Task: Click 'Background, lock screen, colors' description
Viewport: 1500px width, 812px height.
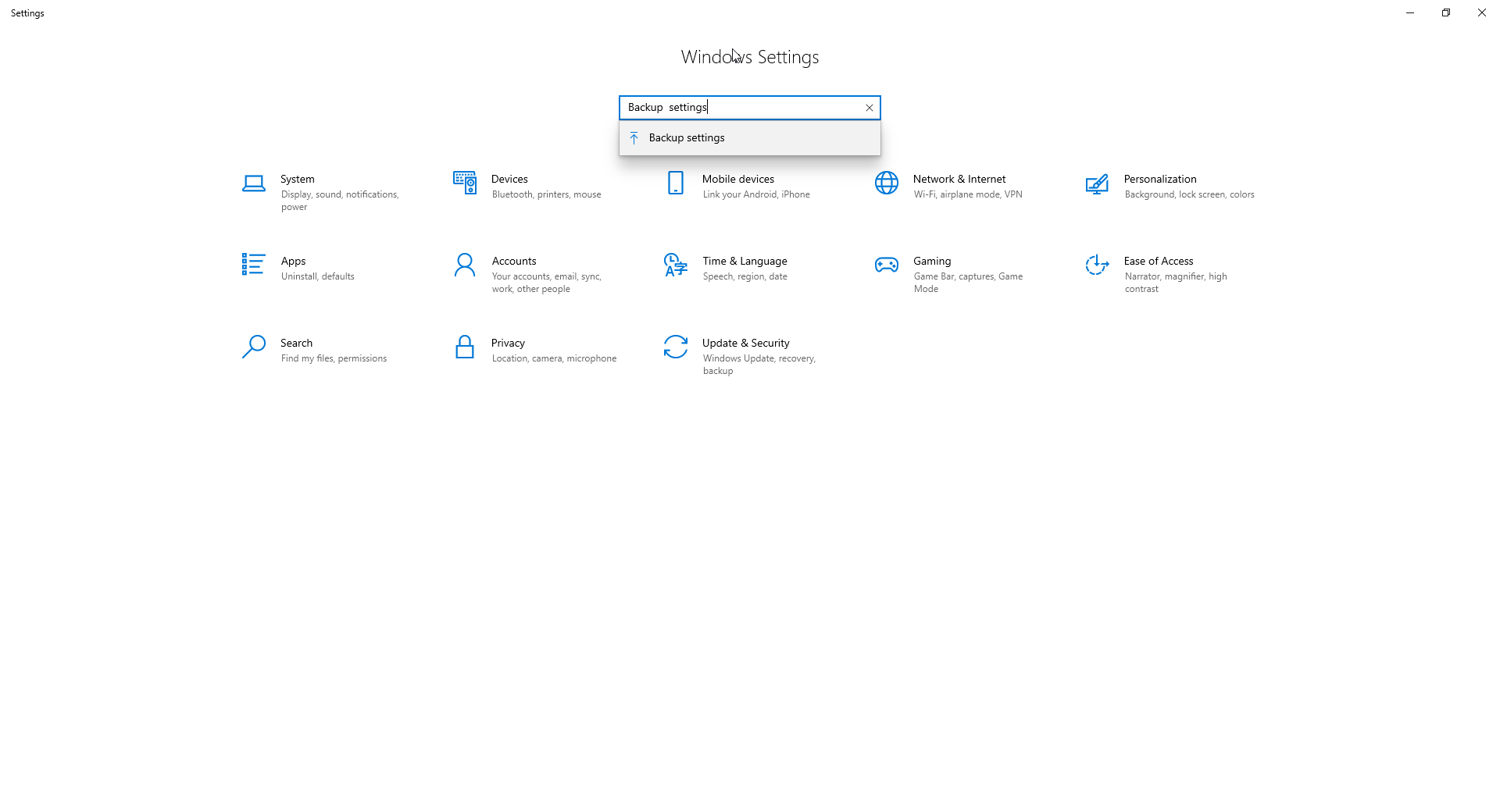Action: (x=1190, y=195)
